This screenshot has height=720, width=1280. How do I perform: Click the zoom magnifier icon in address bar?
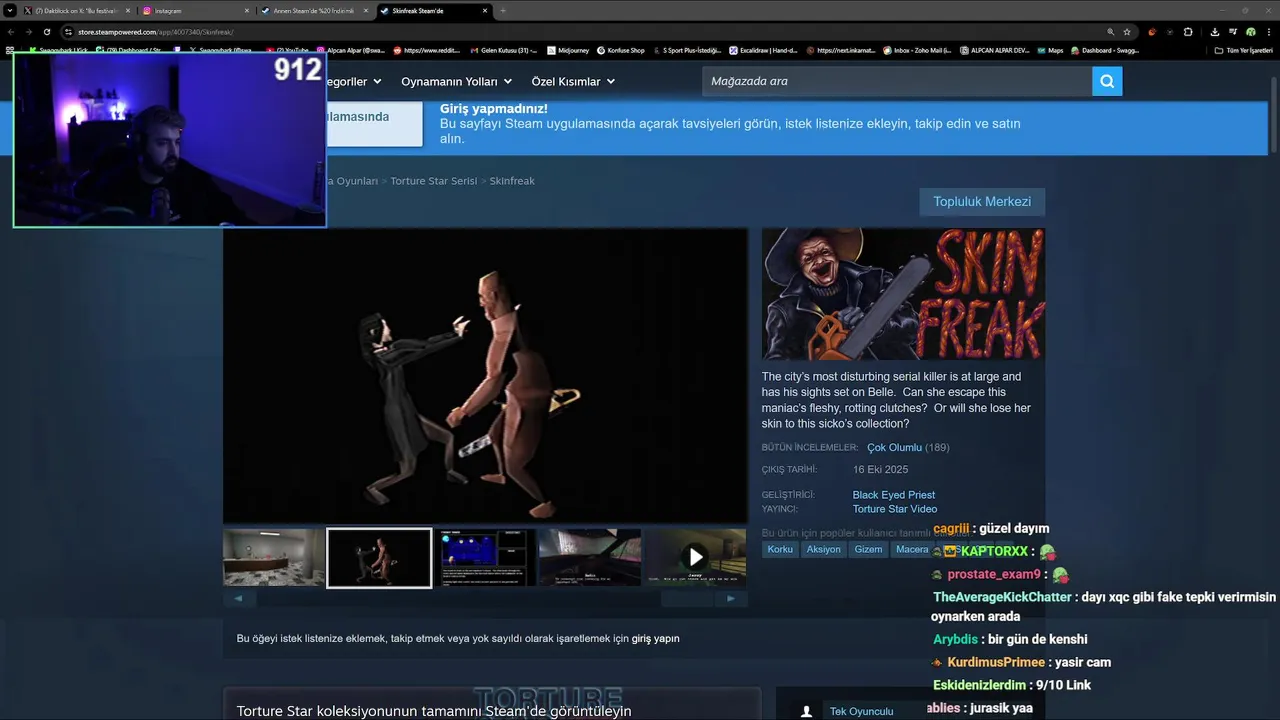pyautogui.click(x=1111, y=32)
